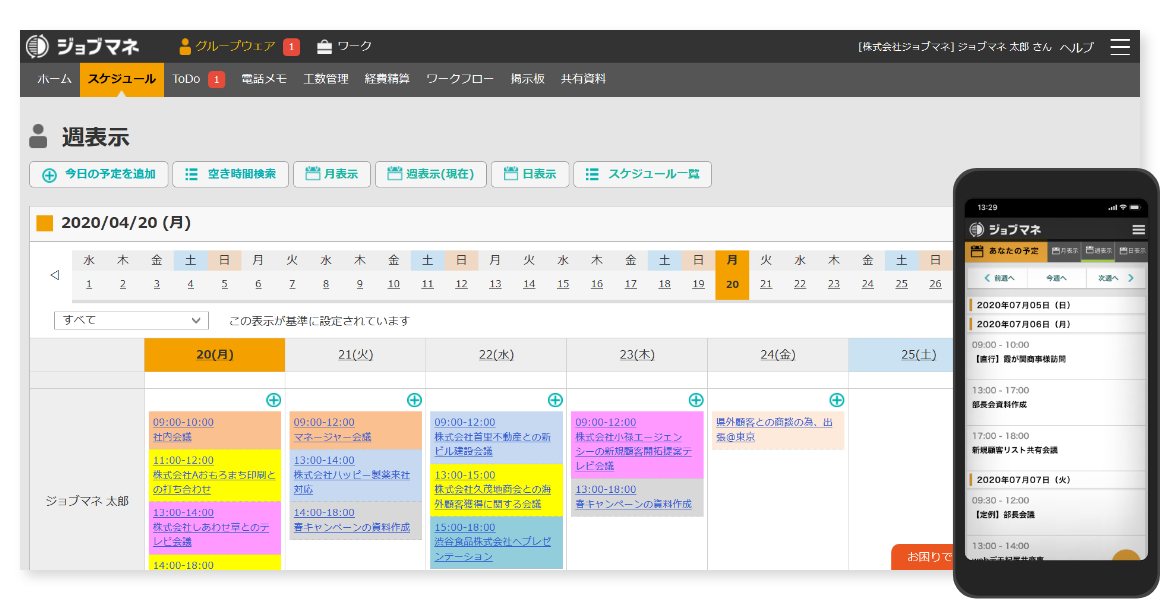The image size is (1164, 600).
Task: Click the ジョブマネ logo icon
Action: point(37,46)
